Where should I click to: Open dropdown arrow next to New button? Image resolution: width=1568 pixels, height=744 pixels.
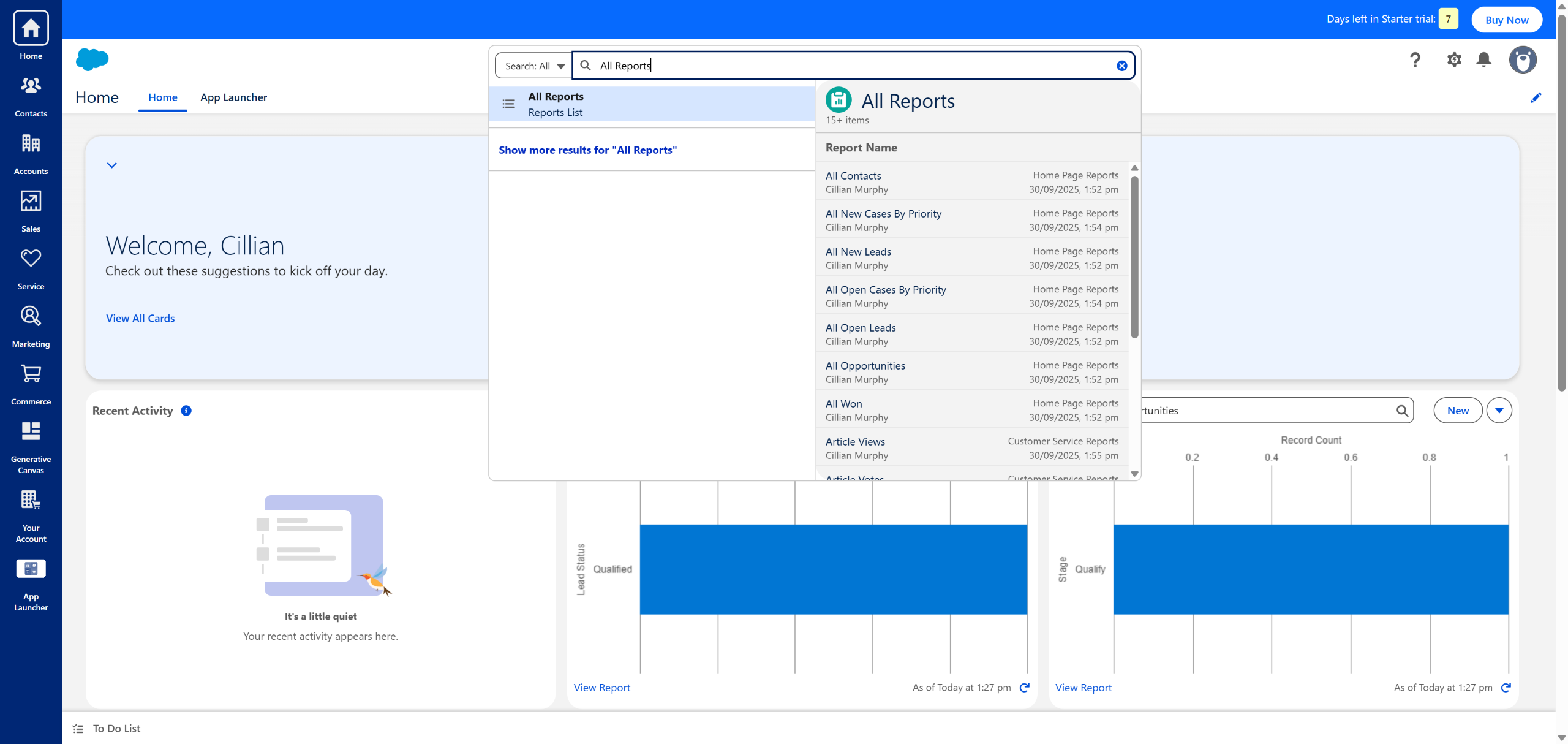(1499, 411)
